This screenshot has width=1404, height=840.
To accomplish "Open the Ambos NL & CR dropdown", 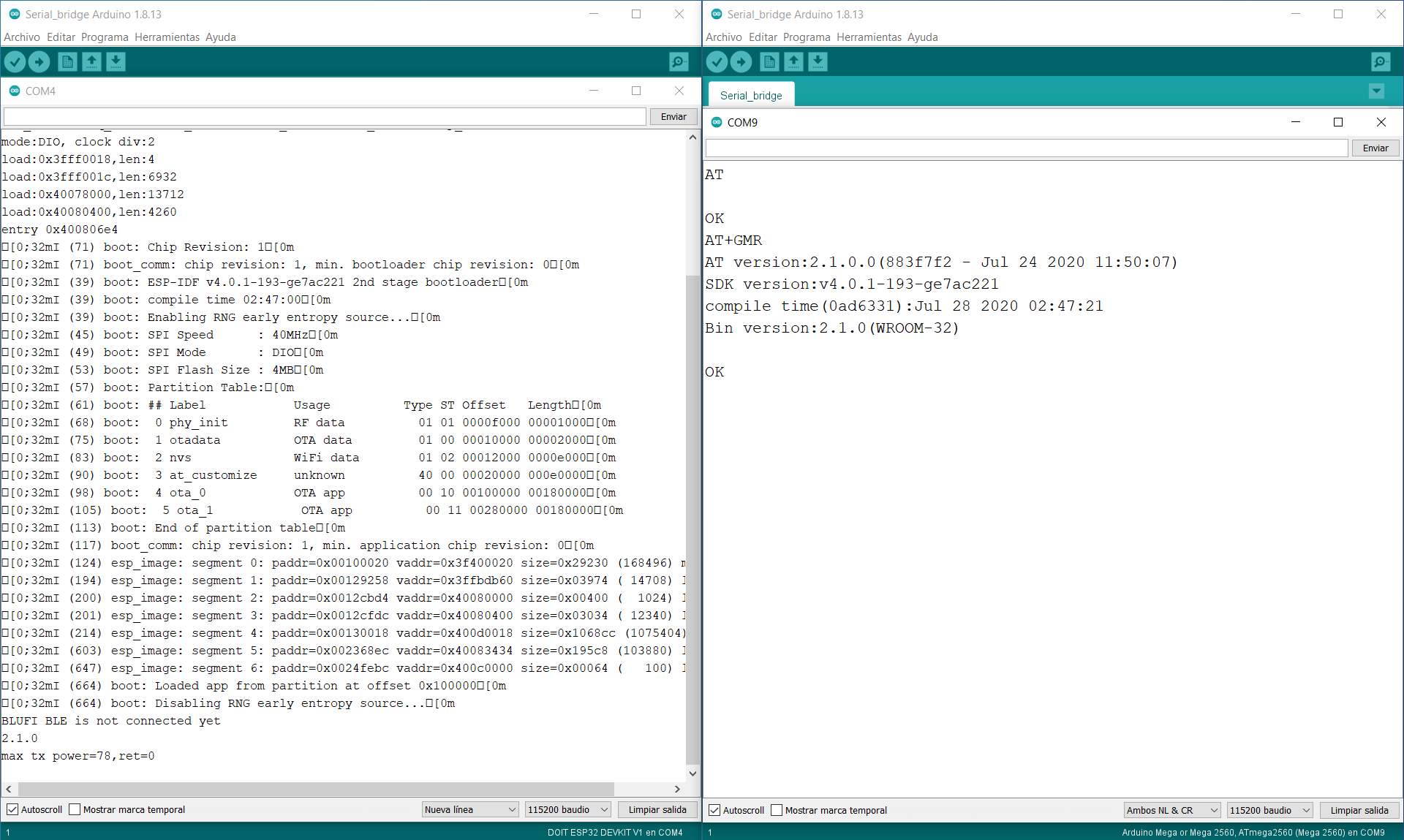I will click(x=1171, y=810).
